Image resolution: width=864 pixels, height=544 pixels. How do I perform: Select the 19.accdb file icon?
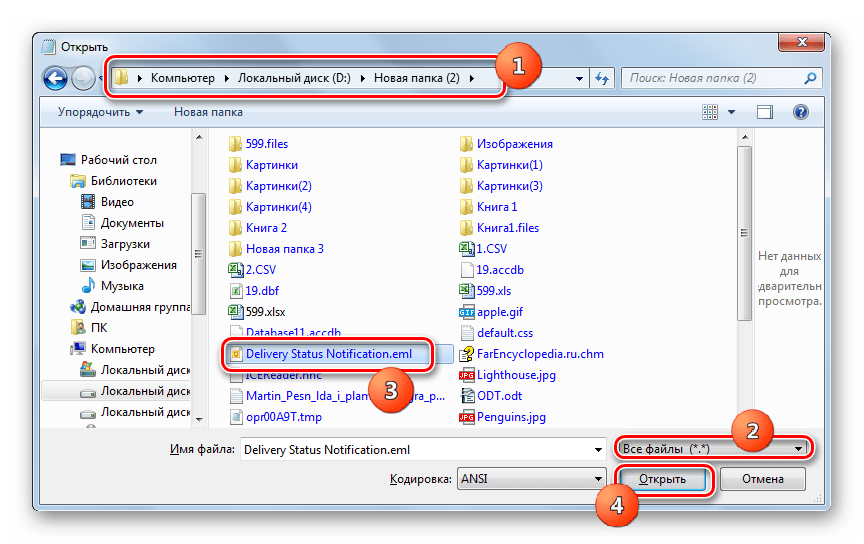[467, 270]
